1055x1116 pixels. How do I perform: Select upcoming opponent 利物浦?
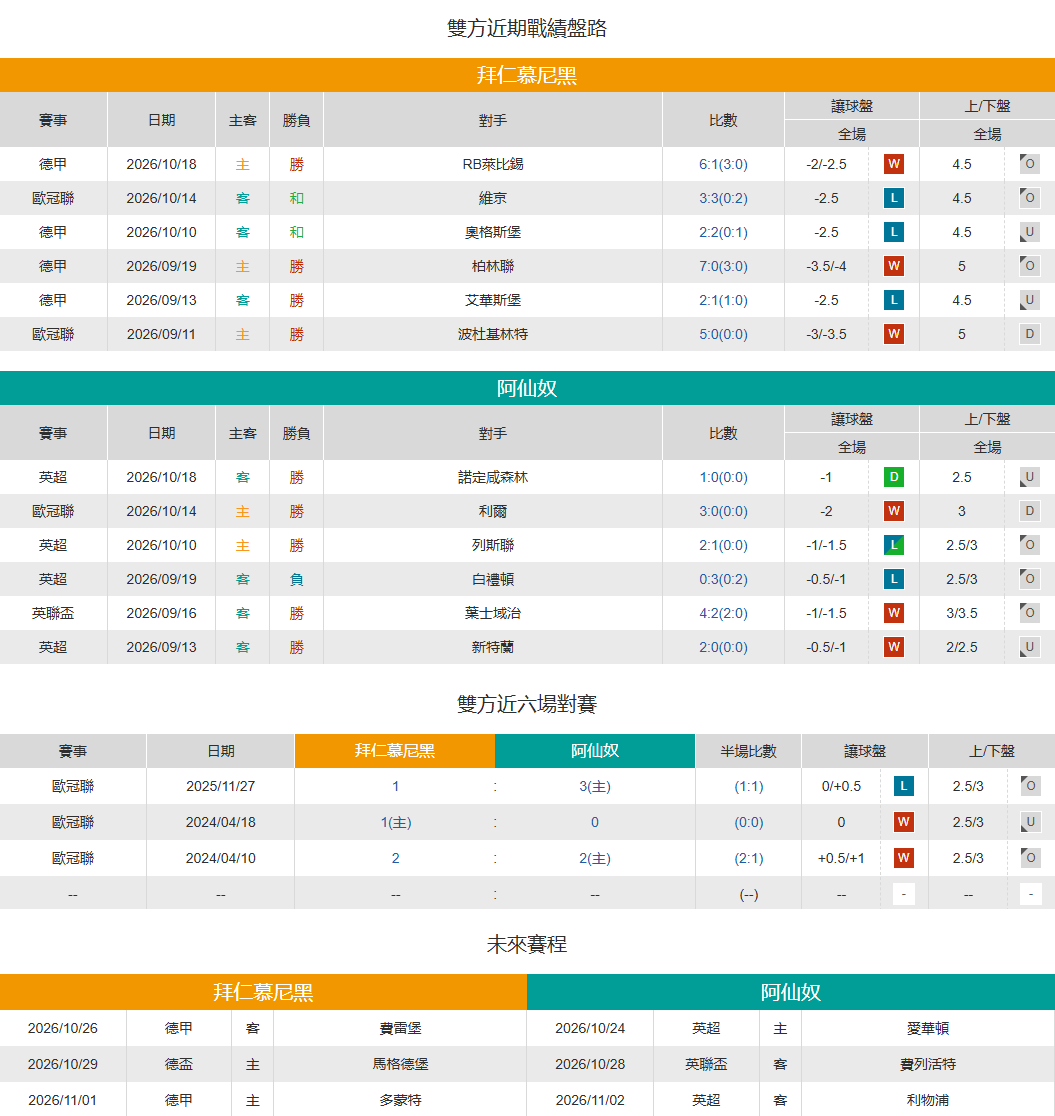(x=928, y=1100)
